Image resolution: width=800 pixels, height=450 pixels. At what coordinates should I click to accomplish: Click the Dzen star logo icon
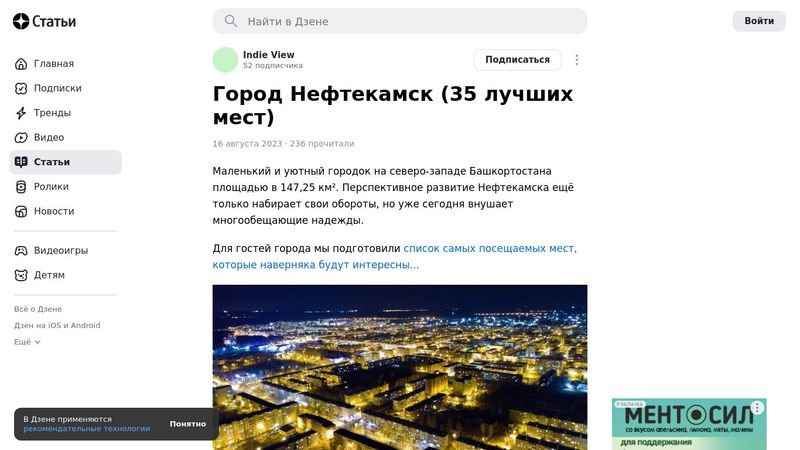point(21,21)
